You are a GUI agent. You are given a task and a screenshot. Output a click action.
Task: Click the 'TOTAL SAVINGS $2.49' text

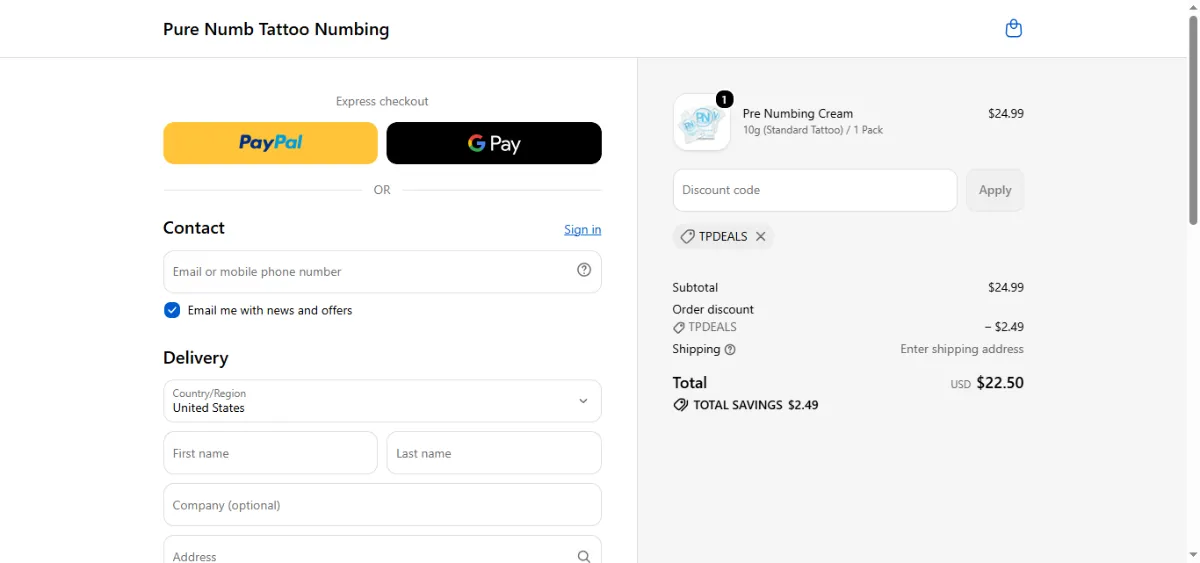point(756,405)
